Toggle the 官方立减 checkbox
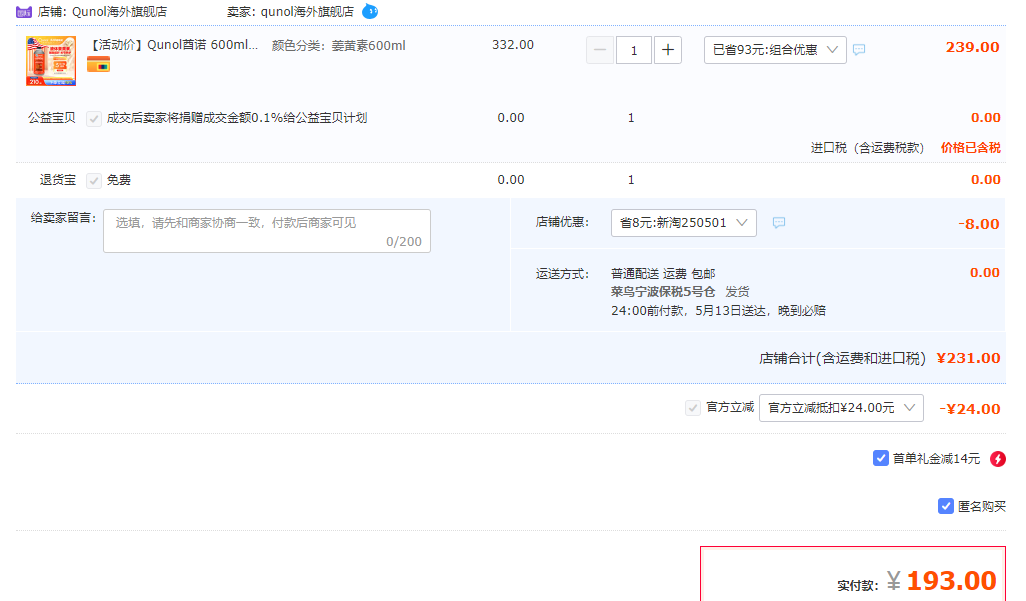Viewport: 1026px width, 601px height. pyautogui.click(x=692, y=408)
